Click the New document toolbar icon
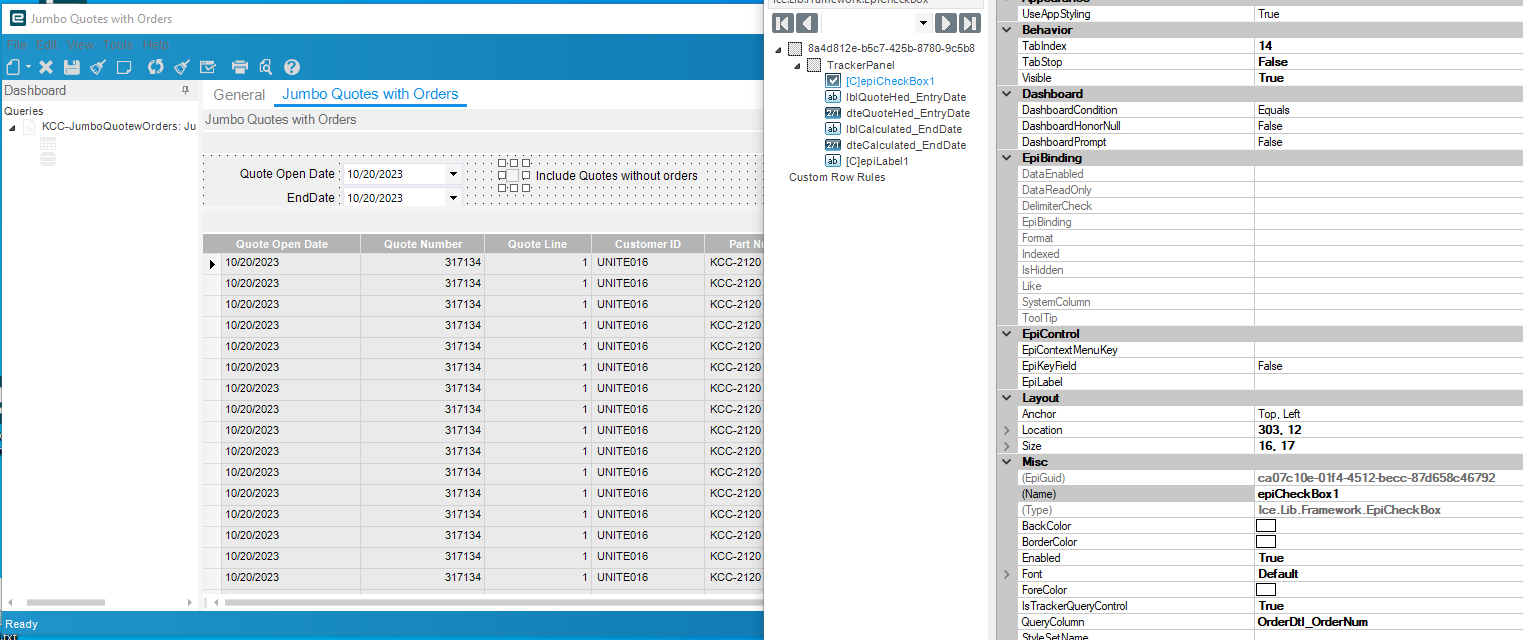The image size is (1523, 640). coord(13,67)
